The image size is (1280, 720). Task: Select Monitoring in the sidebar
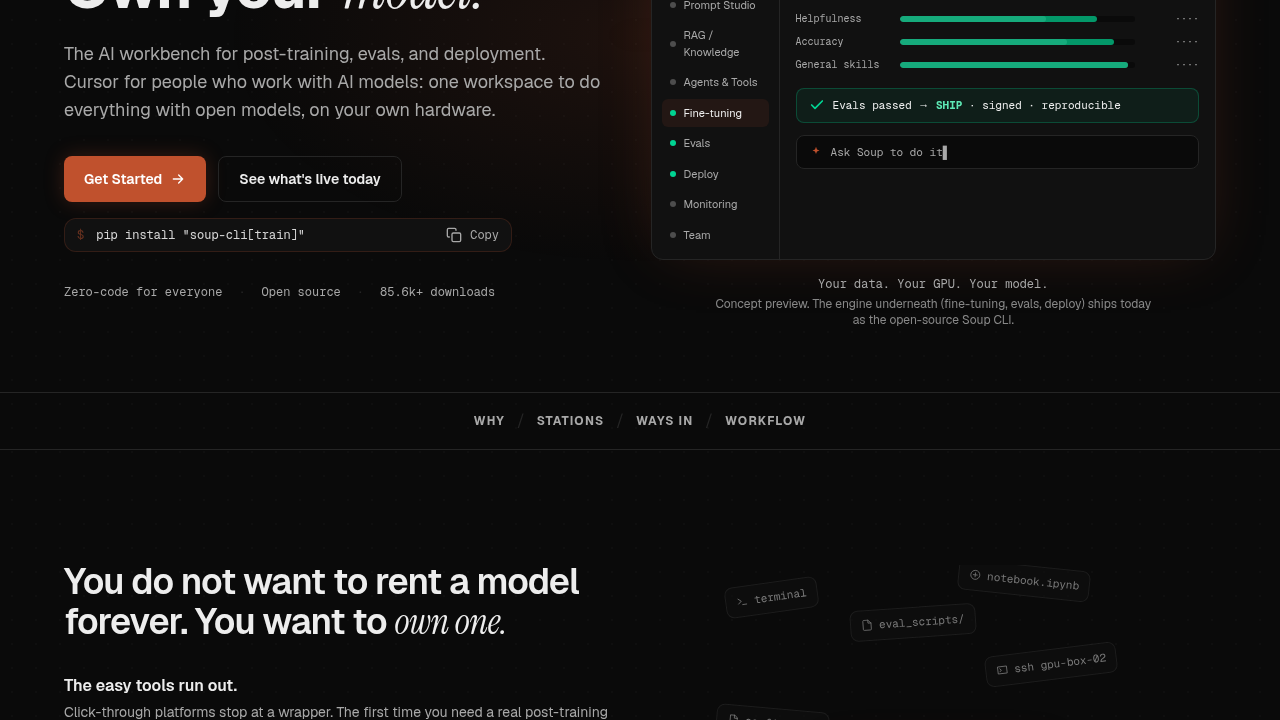[715, 204]
